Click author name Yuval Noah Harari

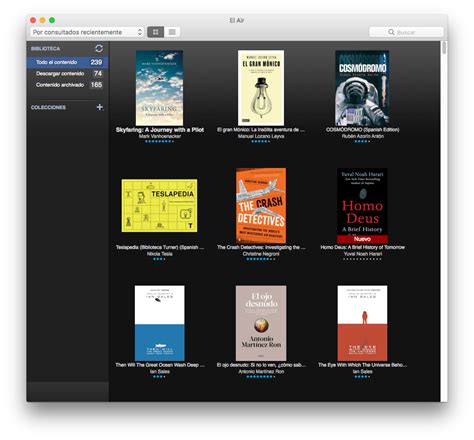pyautogui.click(x=362, y=254)
